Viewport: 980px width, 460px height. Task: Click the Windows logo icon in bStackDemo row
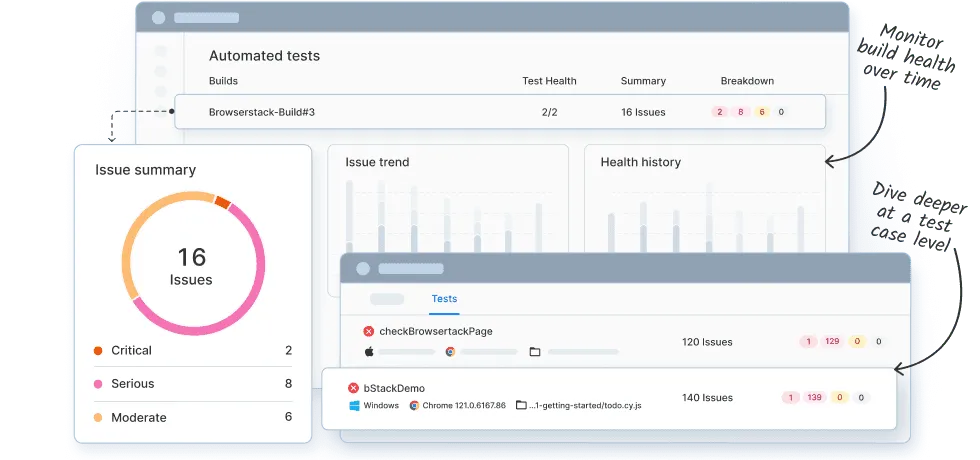click(x=354, y=406)
